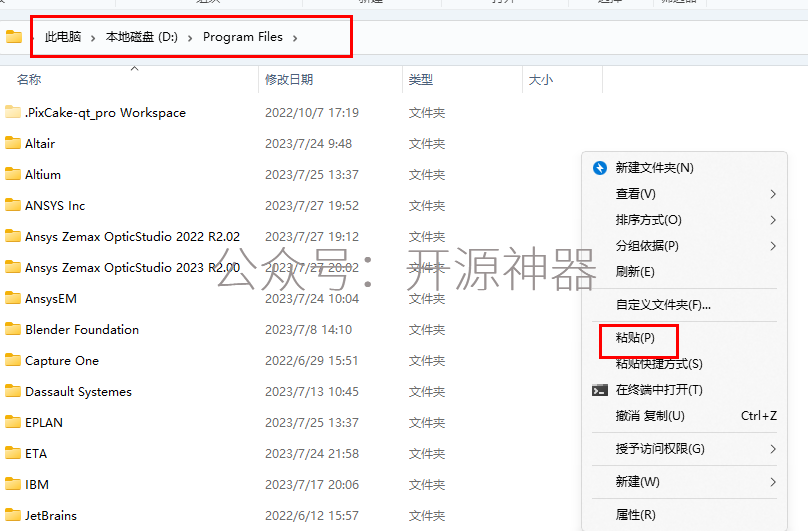Click the Capture One folder icon

13,360
